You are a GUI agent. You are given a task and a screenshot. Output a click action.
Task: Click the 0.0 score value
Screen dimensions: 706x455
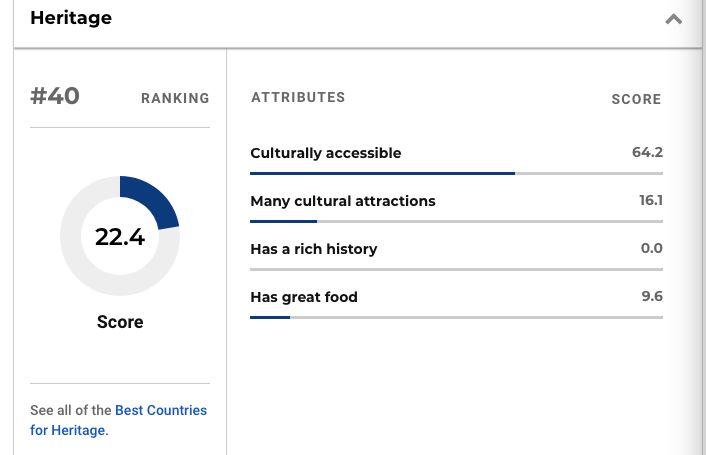coord(652,248)
